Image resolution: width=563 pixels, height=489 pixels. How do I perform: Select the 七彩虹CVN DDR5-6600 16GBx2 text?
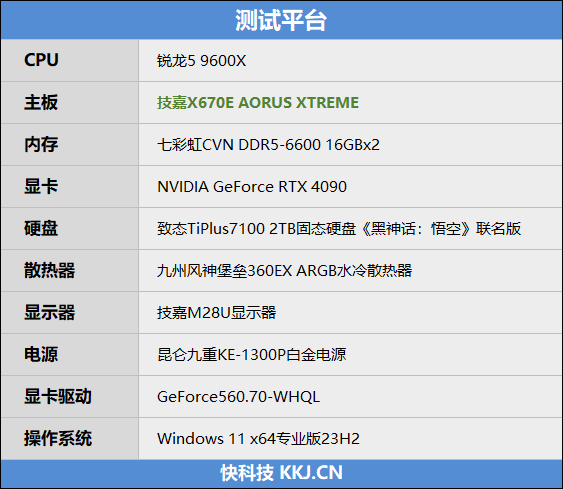click(268, 145)
